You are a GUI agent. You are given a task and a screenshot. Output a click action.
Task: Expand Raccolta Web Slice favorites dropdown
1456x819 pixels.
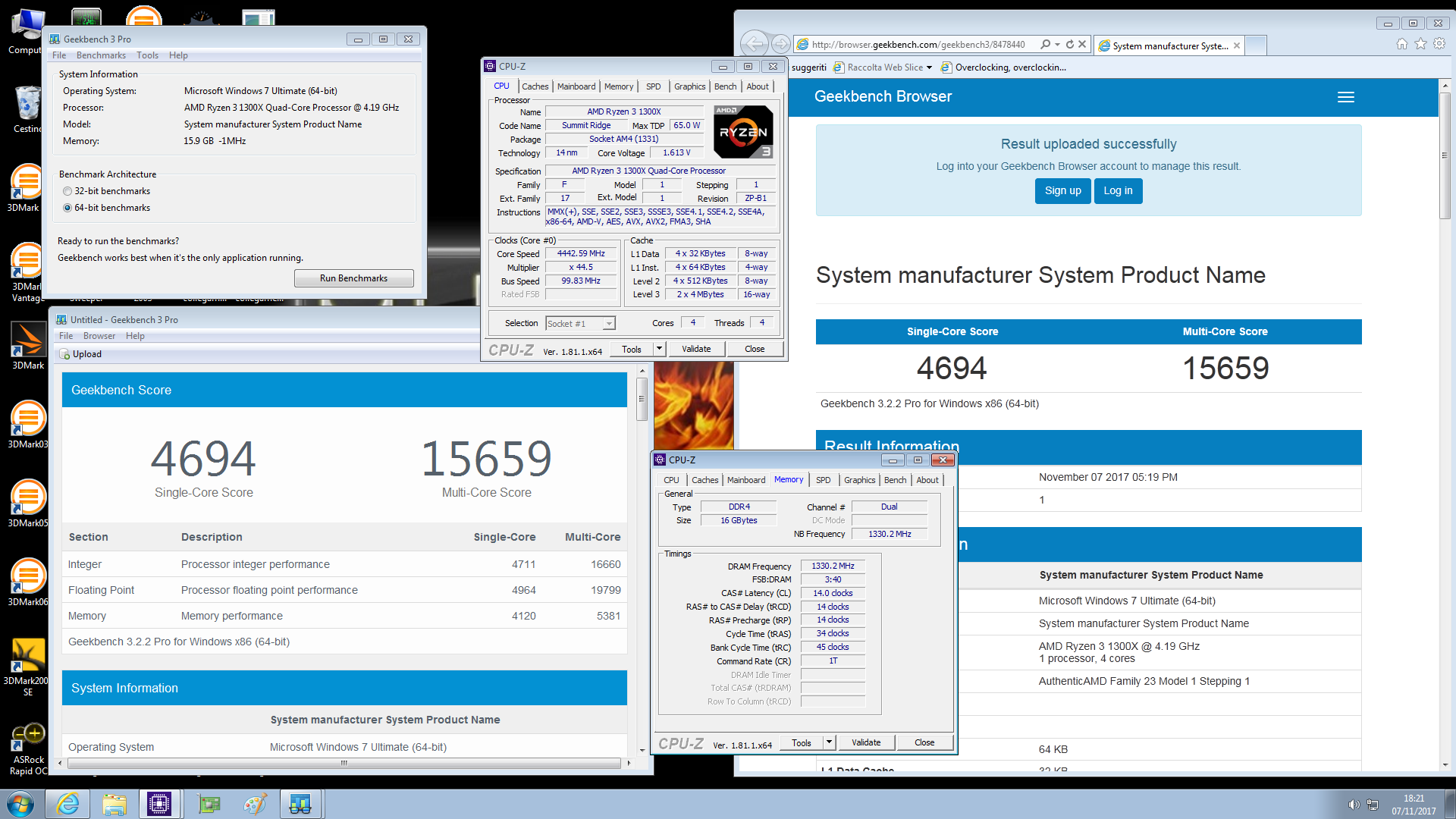pyautogui.click(x=929, y=67)
